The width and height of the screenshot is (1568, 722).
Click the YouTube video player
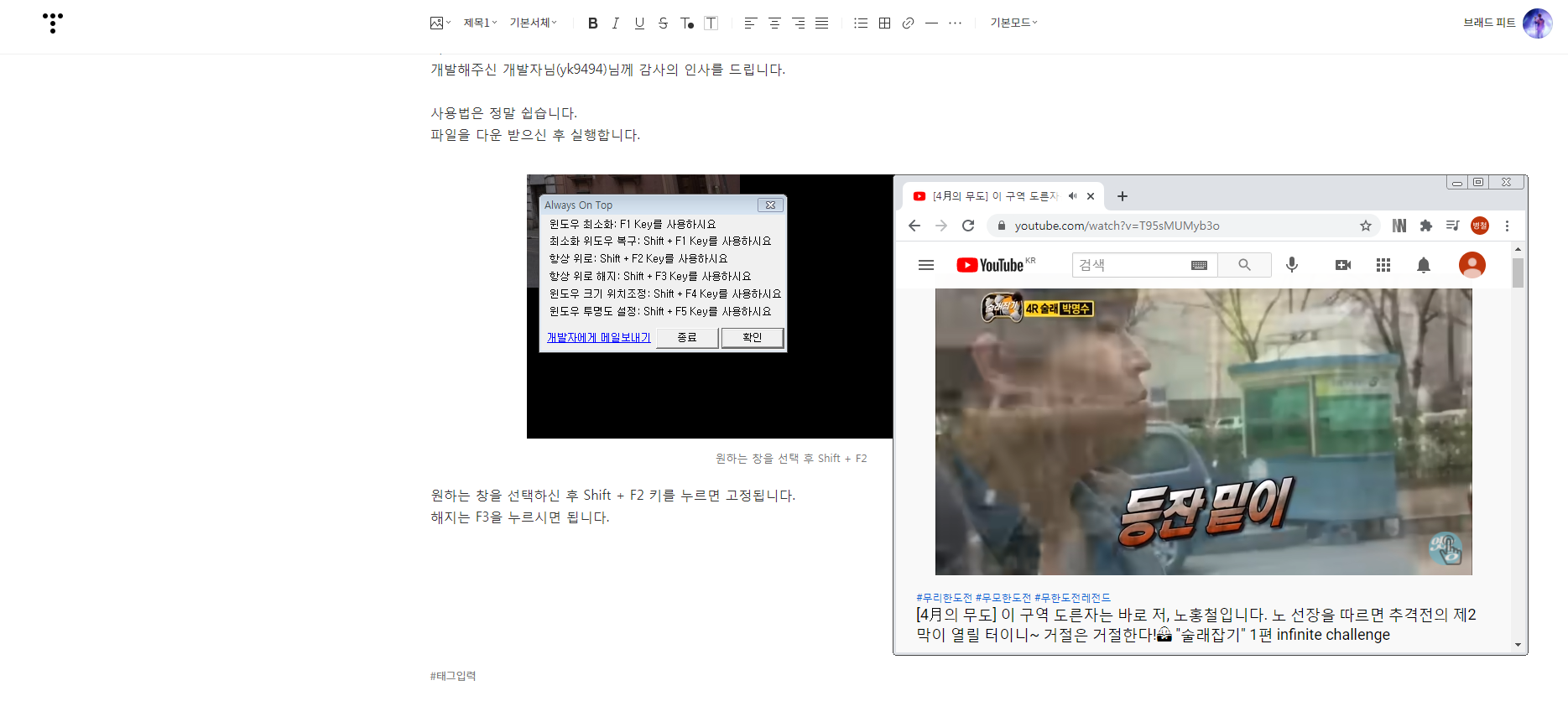pos(1203,432)
